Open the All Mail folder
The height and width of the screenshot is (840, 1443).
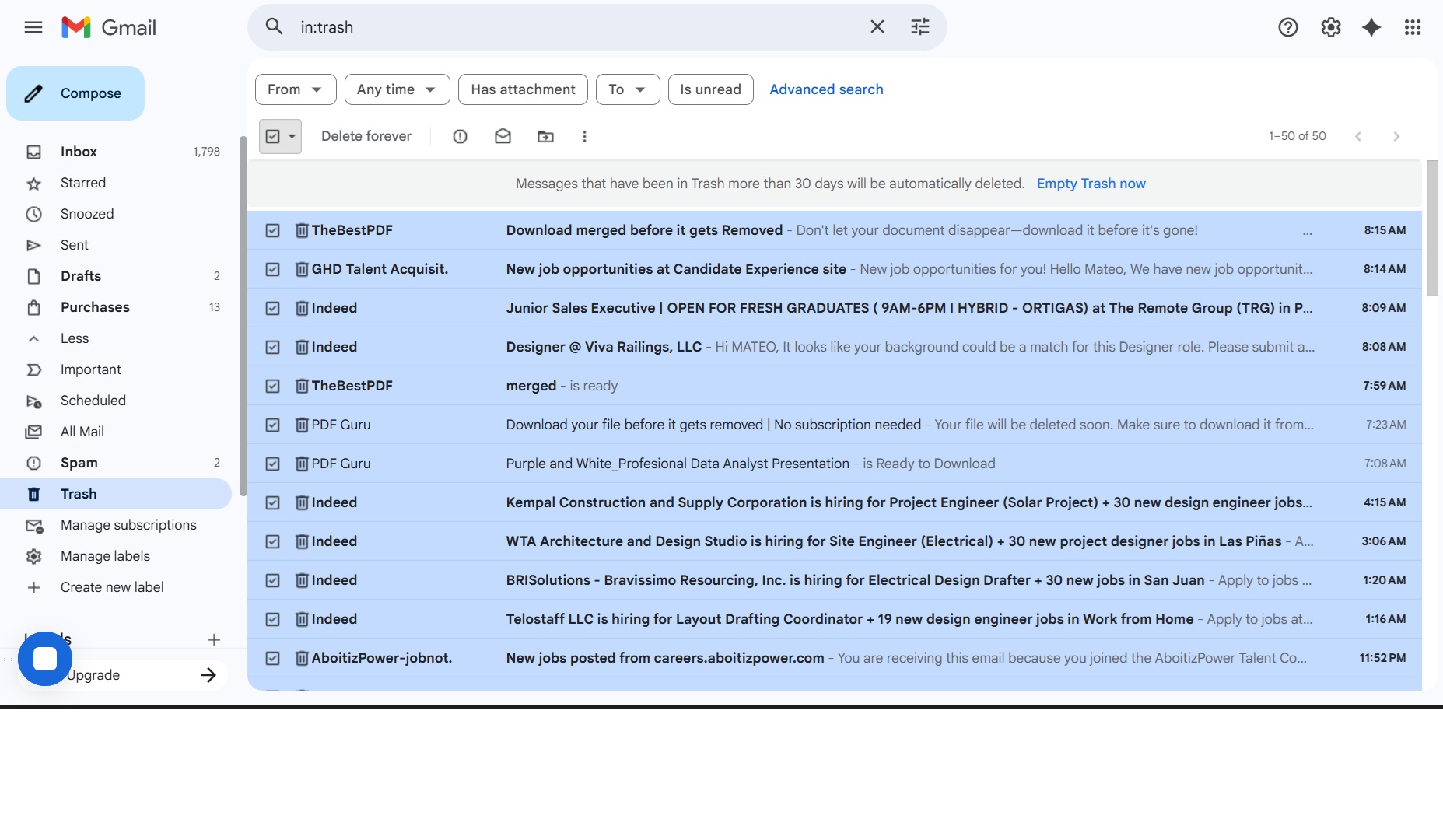pos(117,432)
